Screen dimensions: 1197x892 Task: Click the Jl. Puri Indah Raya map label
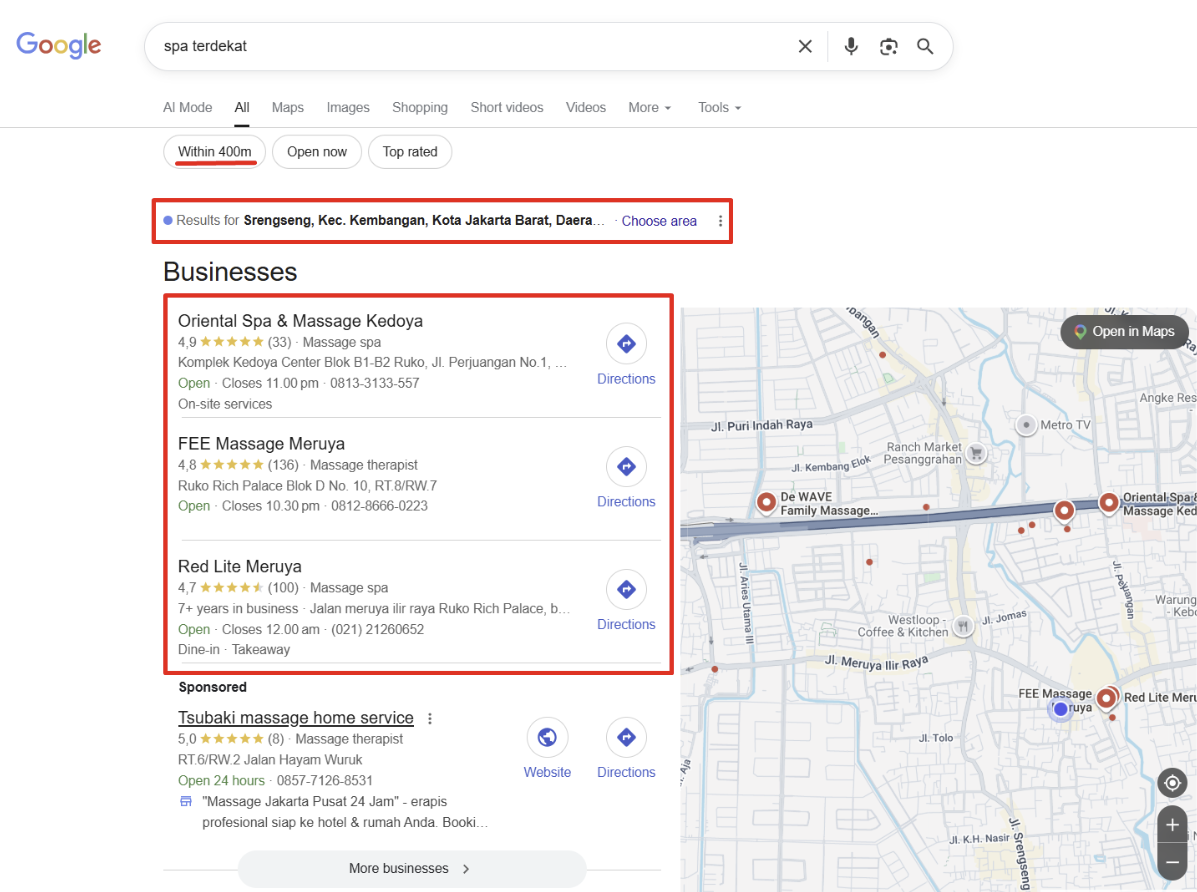tap(762, 425)
